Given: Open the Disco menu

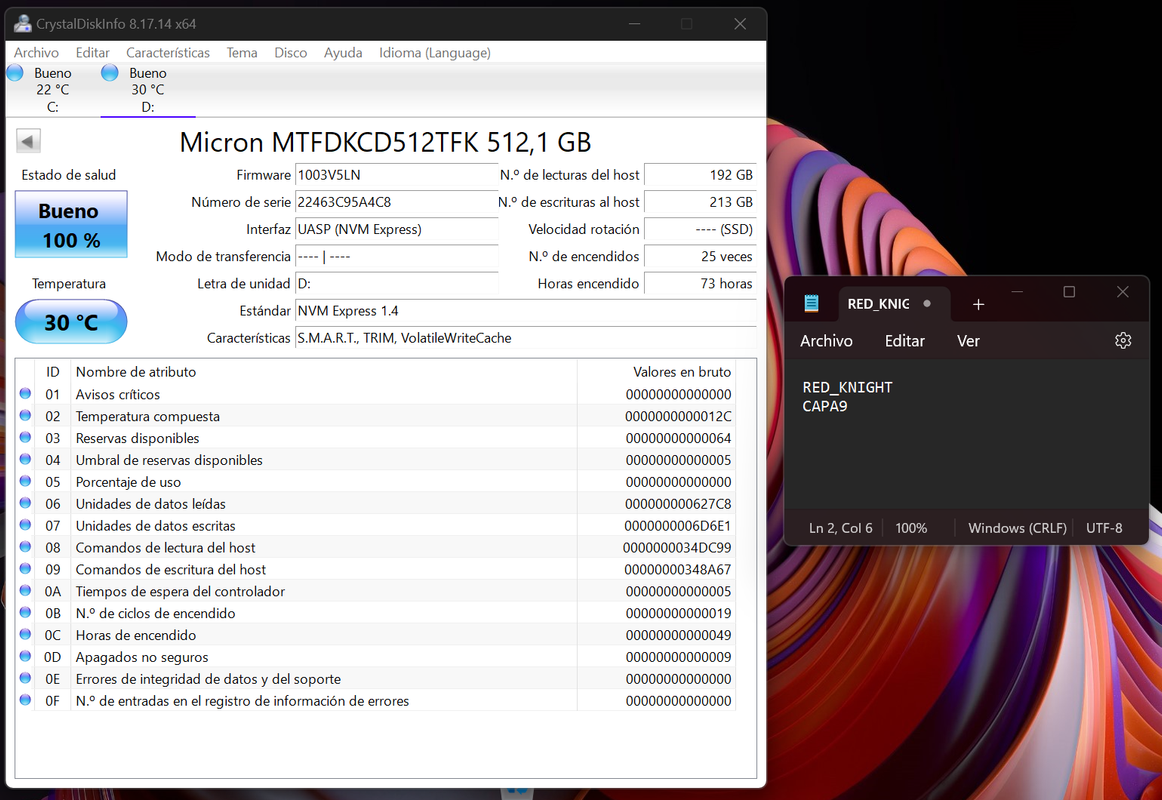Looking at the screenshot, I should click(290, 53).
